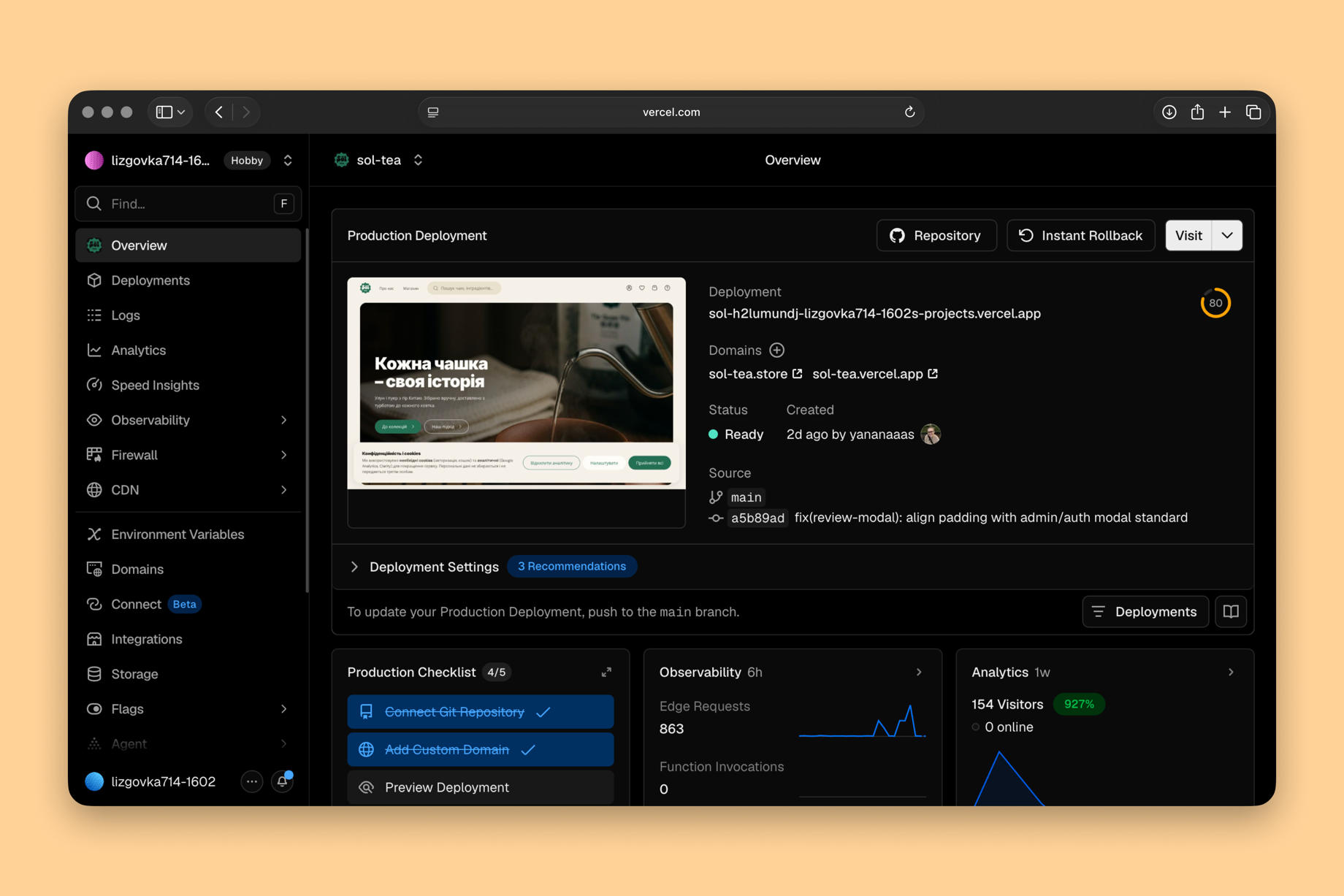This screenshot has height=896, width=1344.
Task: Open the account more-options ellipsis
Action: click(252, 781)
